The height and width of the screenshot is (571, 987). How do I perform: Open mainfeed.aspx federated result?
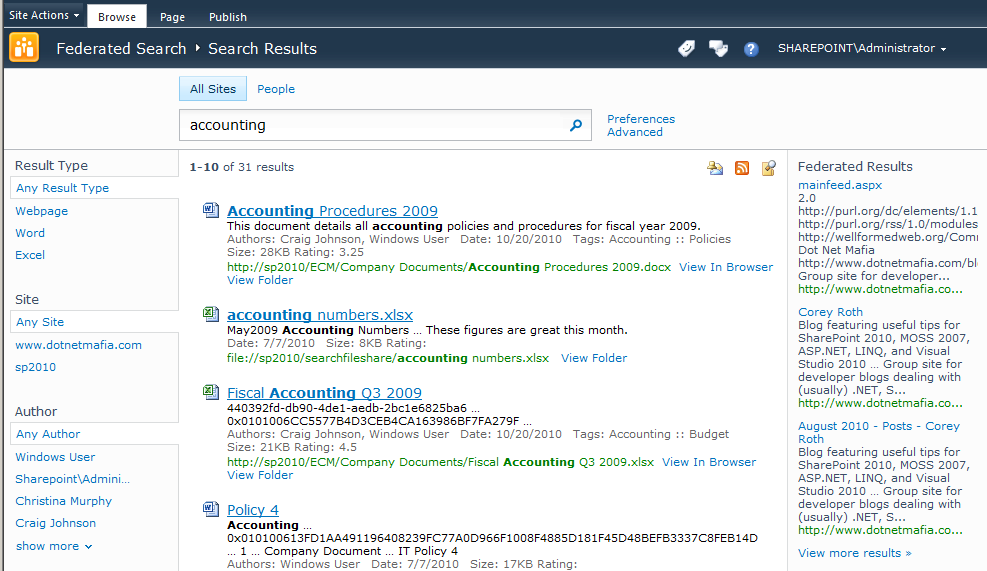[x=840, y=185]
